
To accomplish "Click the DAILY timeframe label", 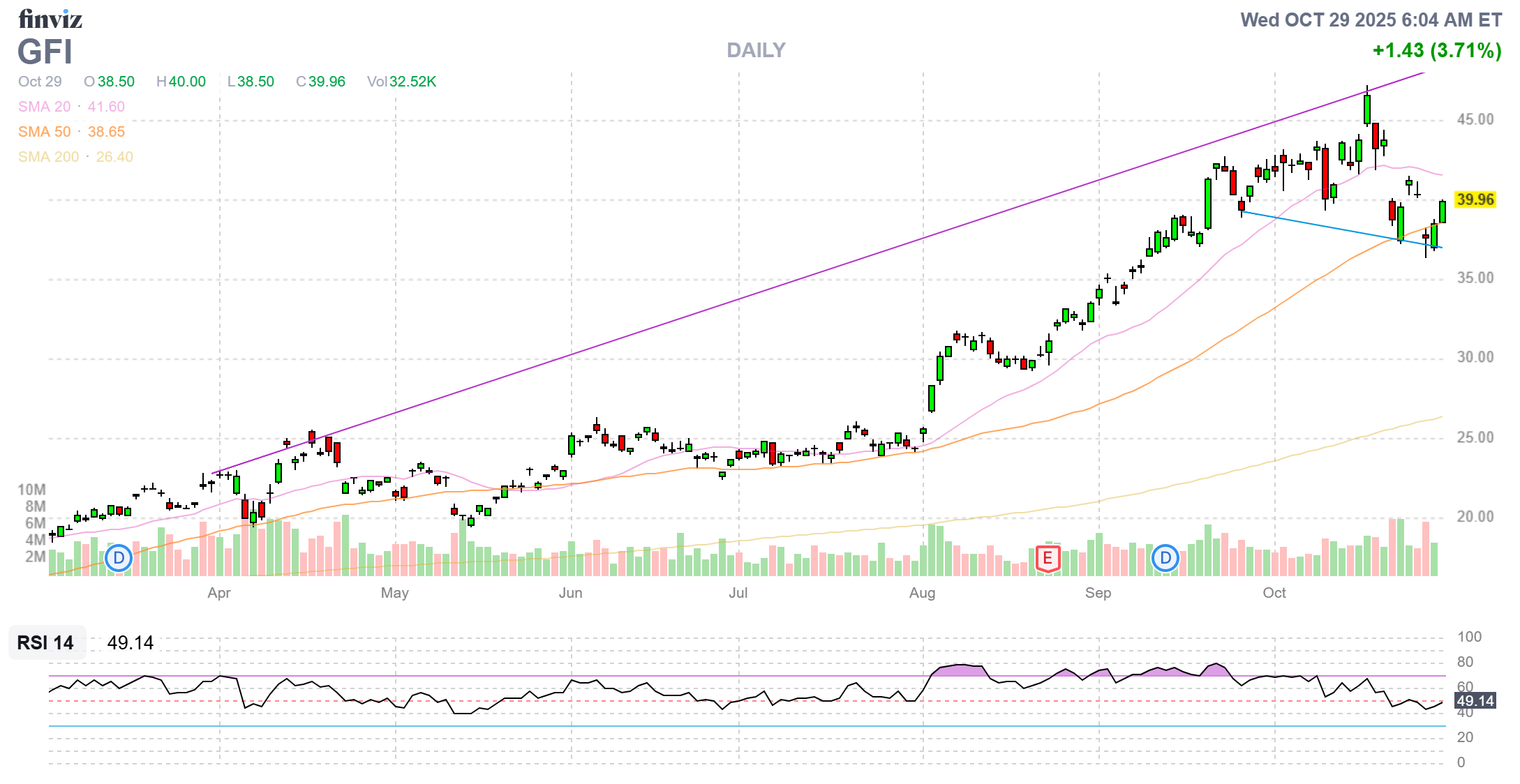I will click(756, 50).
